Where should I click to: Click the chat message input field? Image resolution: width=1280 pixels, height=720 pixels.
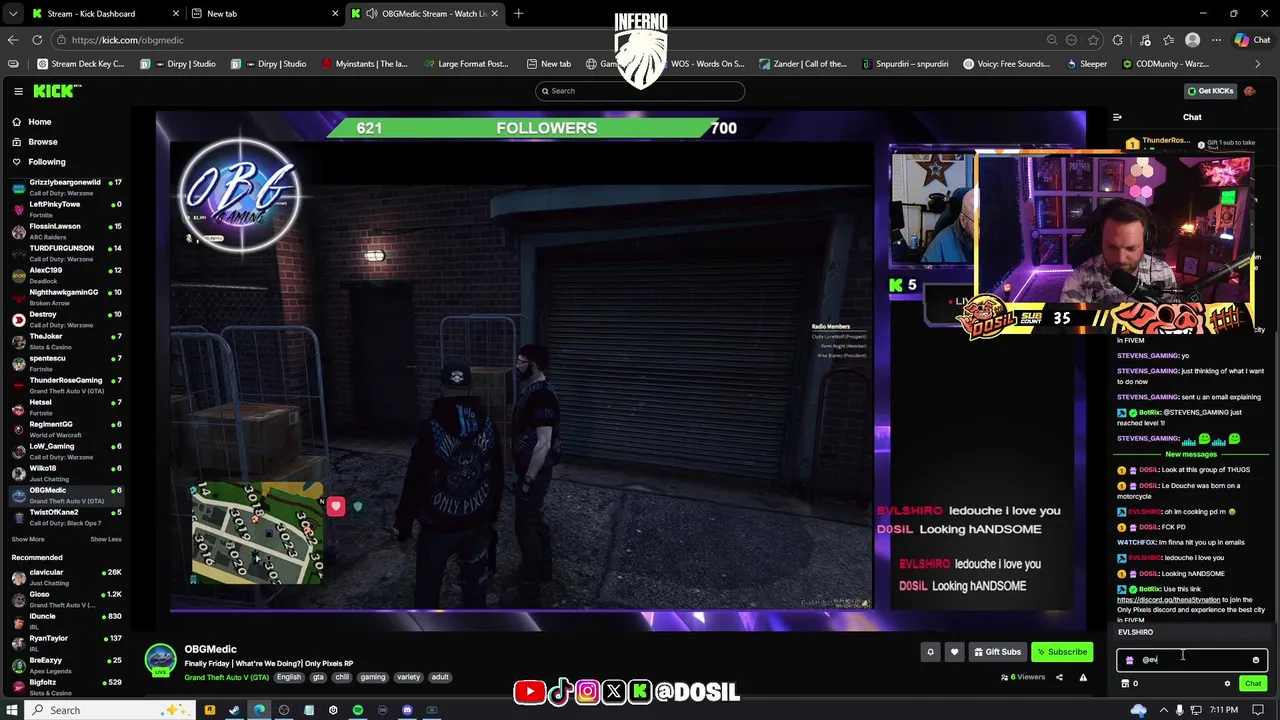(x=1192, y=660)
